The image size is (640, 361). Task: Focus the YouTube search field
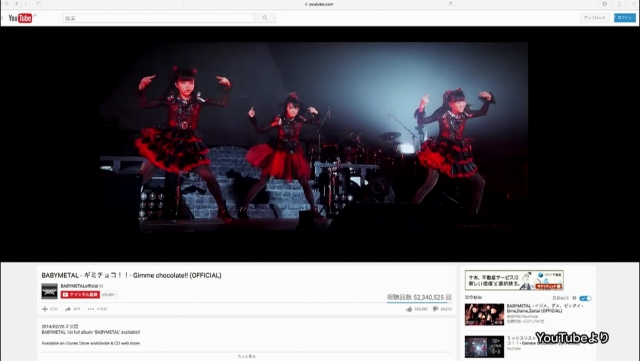(158, 18)
